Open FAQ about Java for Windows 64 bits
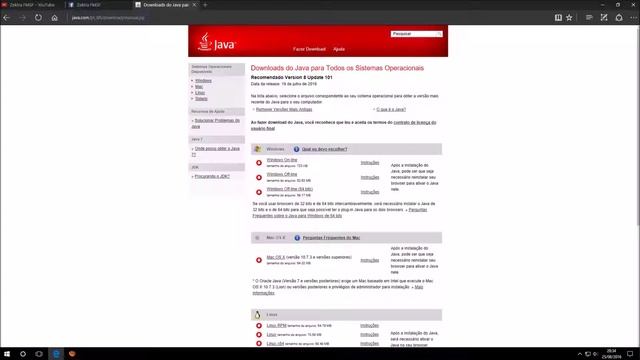The image size is (640, 360). [340, 213]
